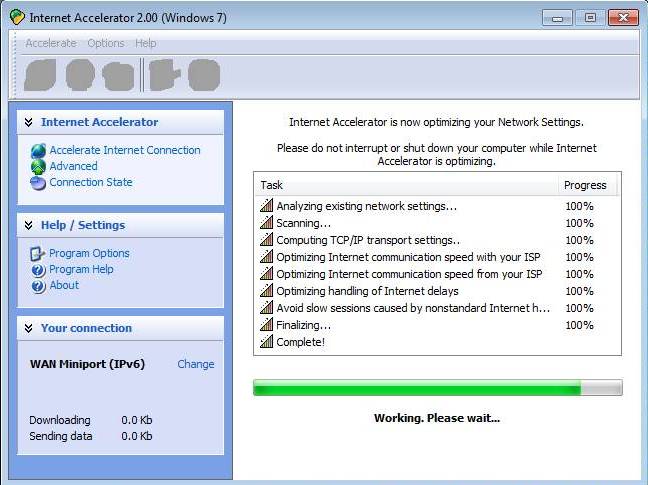The height and width of the screenshot is (485, 648).
Task: Select Optimizing communication speed from your ISP text
Action: (x=409, y=274)
